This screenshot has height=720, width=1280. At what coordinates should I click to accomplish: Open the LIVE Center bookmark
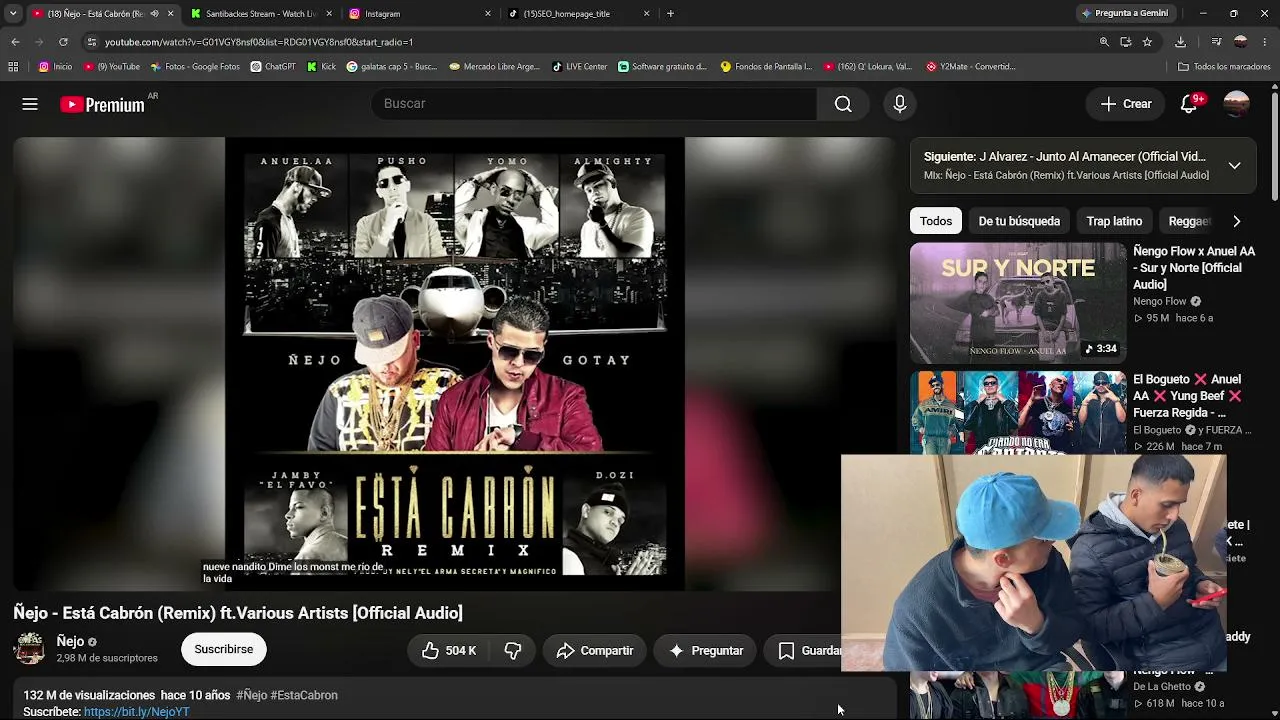click(579, 67)
